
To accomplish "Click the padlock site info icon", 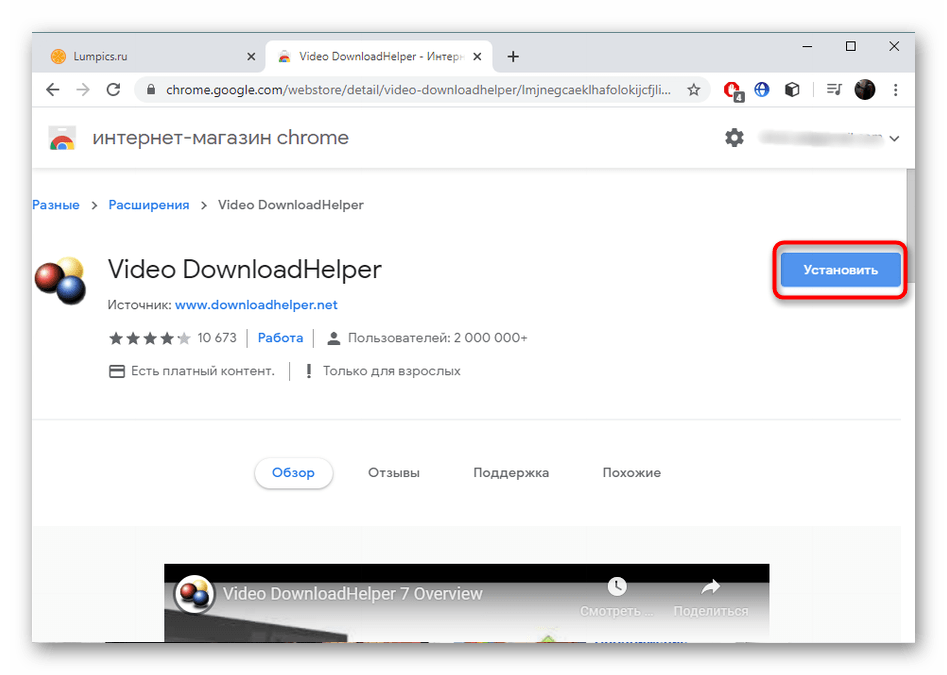I will coord(151,90).
